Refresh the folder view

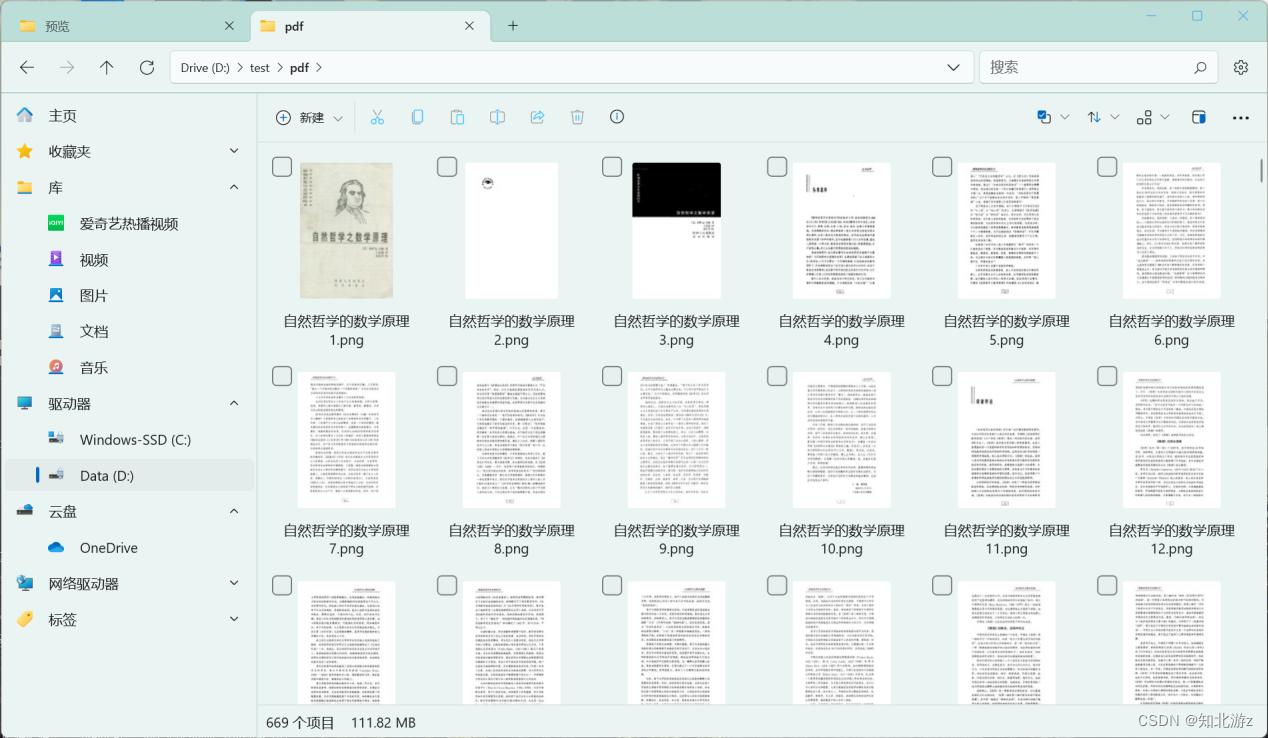[146, 67]
